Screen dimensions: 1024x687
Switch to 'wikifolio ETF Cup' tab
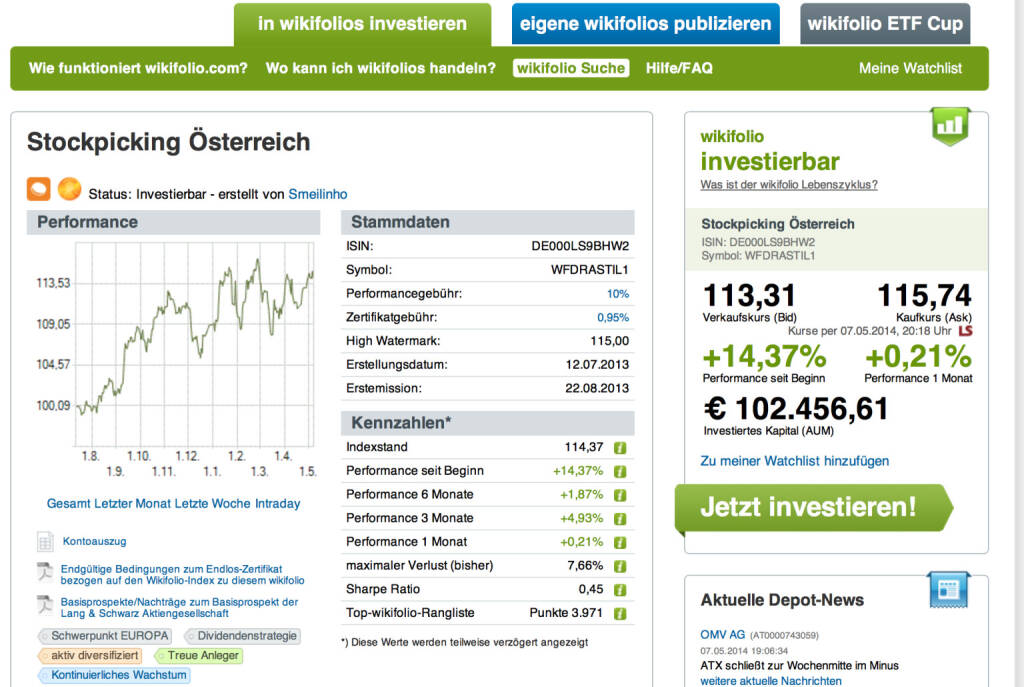coord(885,24)
